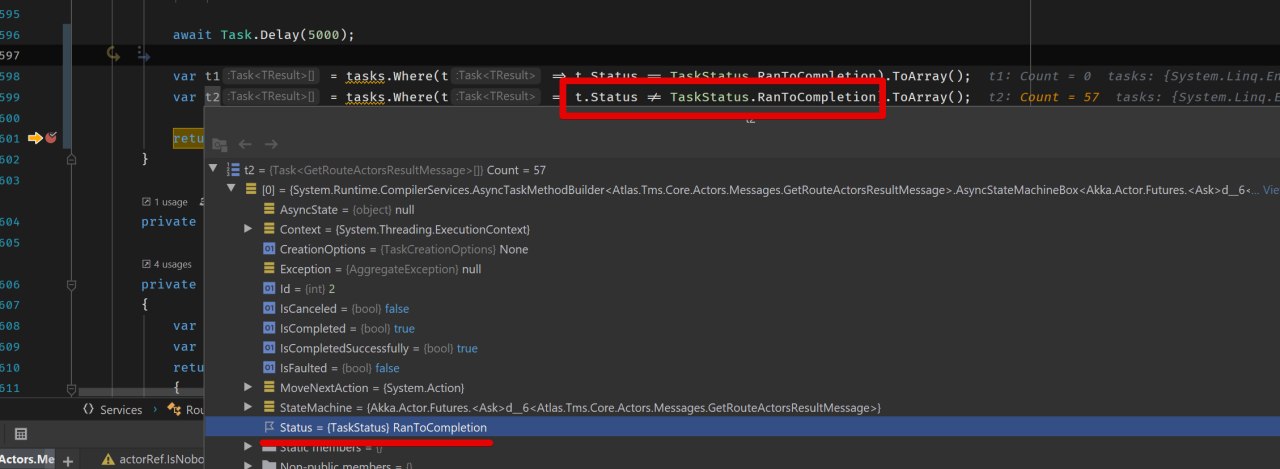Viewport: 1280px width, 469px height.
Task: Expand the MoveNextAction node
Action: (249, 387)
